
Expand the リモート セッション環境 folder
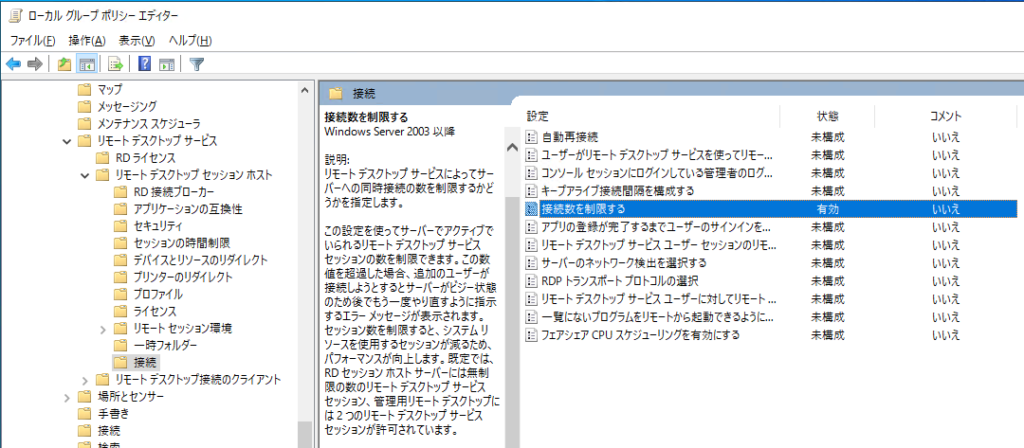click(x=103, y=328)
